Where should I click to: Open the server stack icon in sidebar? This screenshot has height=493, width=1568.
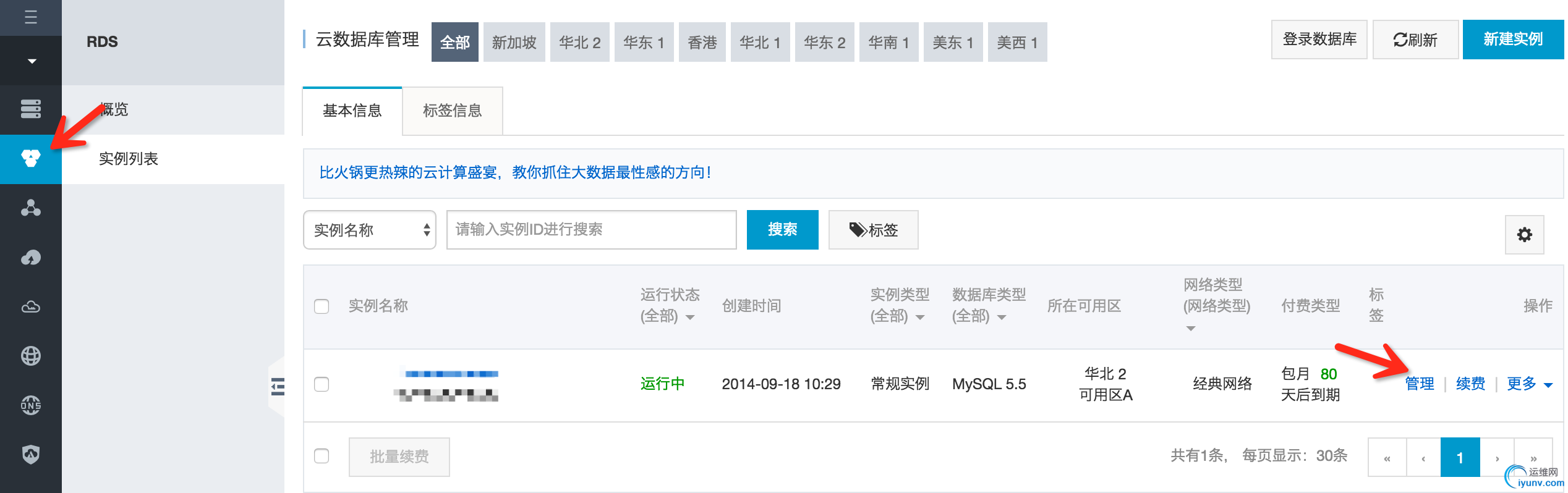click(31, 109)
